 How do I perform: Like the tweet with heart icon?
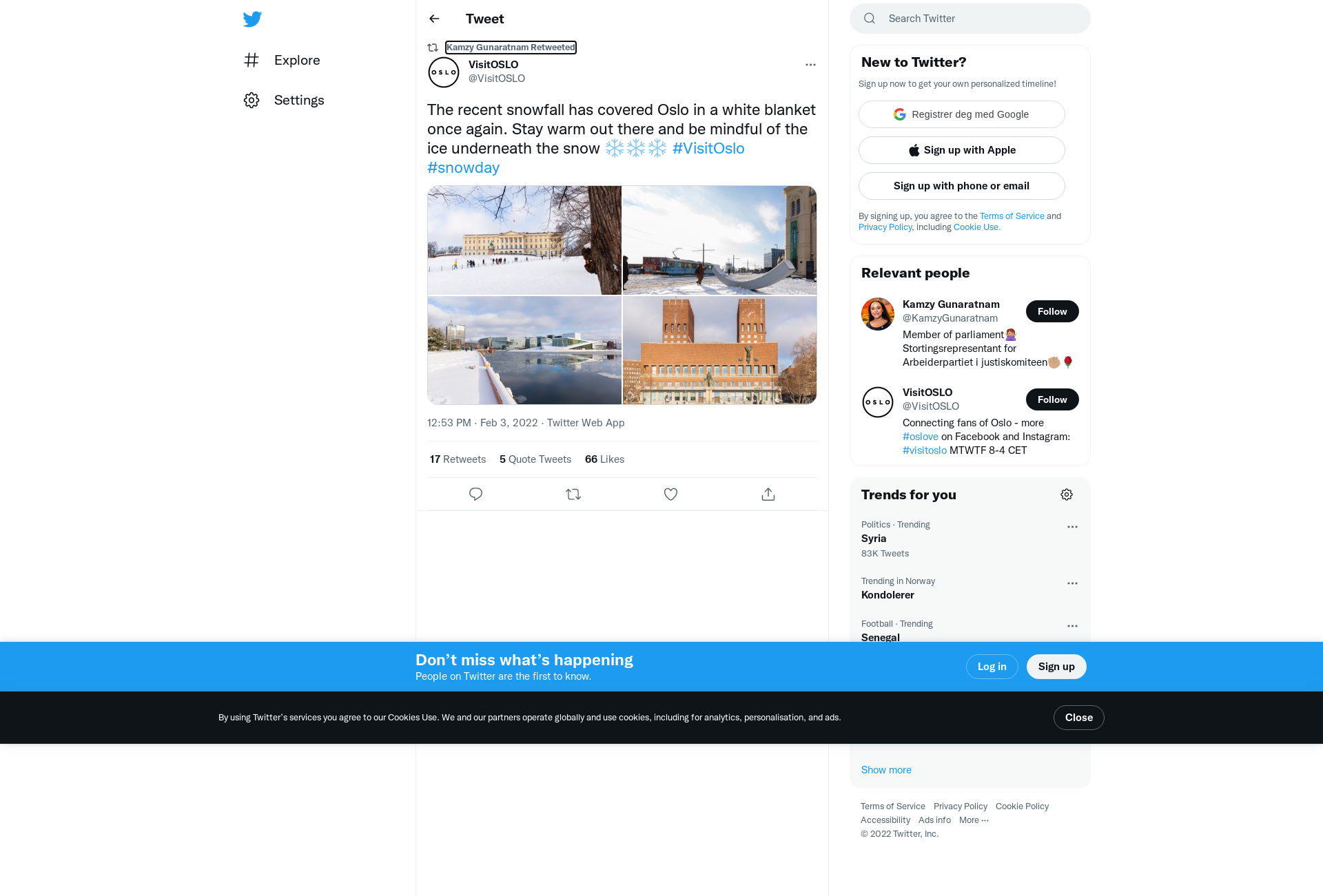point(670,494)
